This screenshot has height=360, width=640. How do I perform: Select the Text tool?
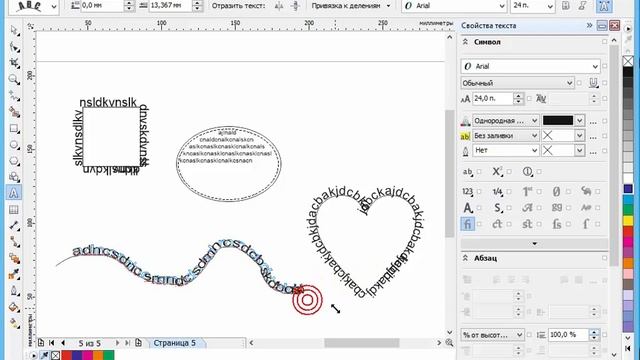[x=14, y=193]
